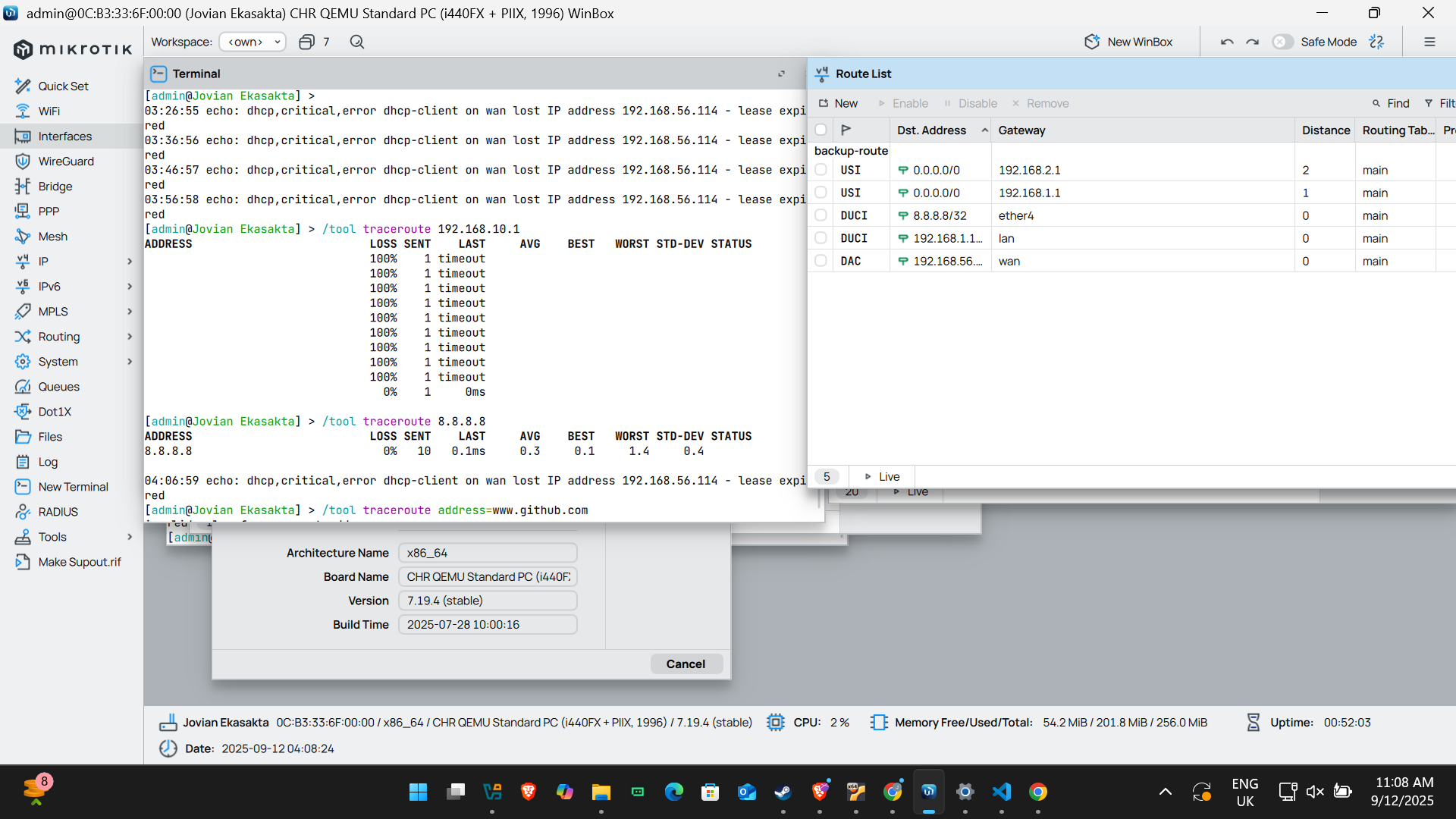Viewport: 1456px width, 819px height.
Task: Open the PPP section
Action: tap(49, 212)
